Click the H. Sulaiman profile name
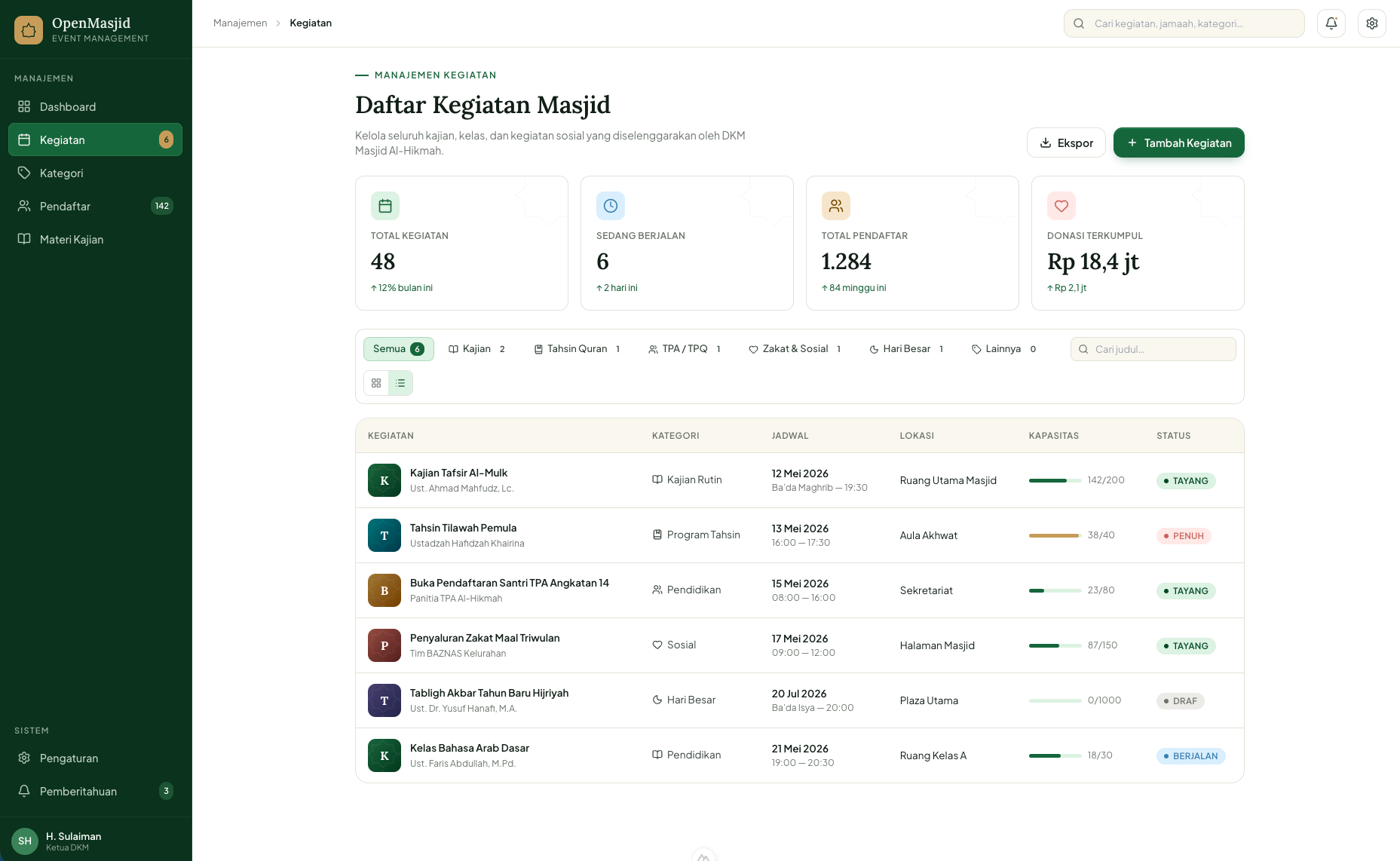 tap(74, 836)
